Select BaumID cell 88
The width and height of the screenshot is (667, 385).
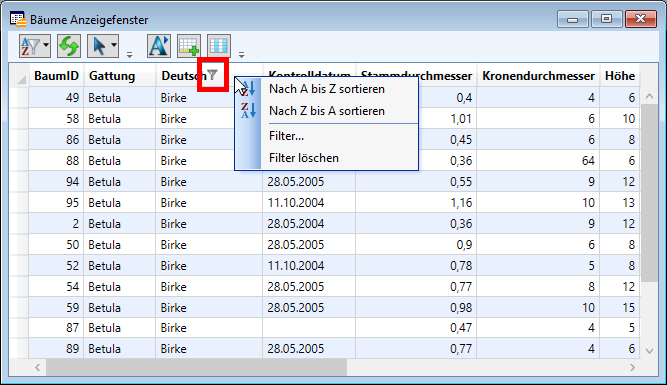[x=56, y=161]
